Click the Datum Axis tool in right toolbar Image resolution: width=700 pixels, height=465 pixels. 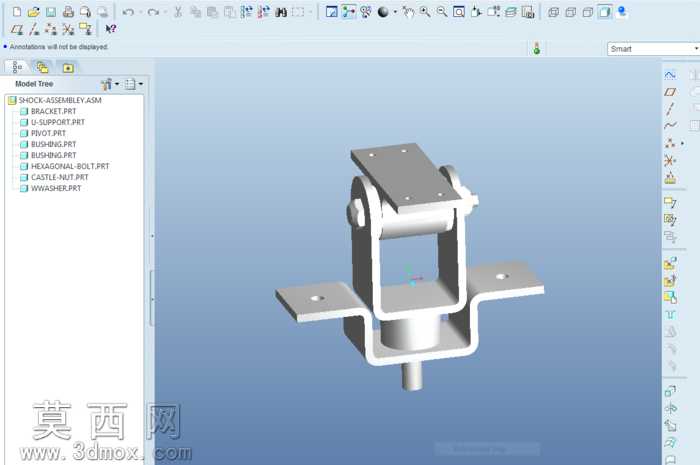[670, 109]
